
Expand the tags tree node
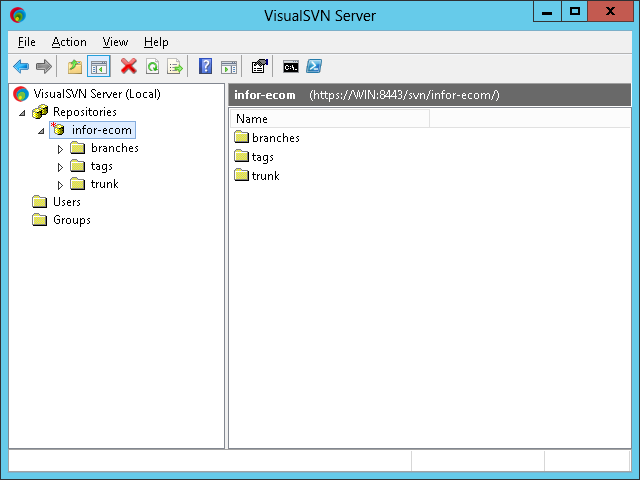coord(60,167)
